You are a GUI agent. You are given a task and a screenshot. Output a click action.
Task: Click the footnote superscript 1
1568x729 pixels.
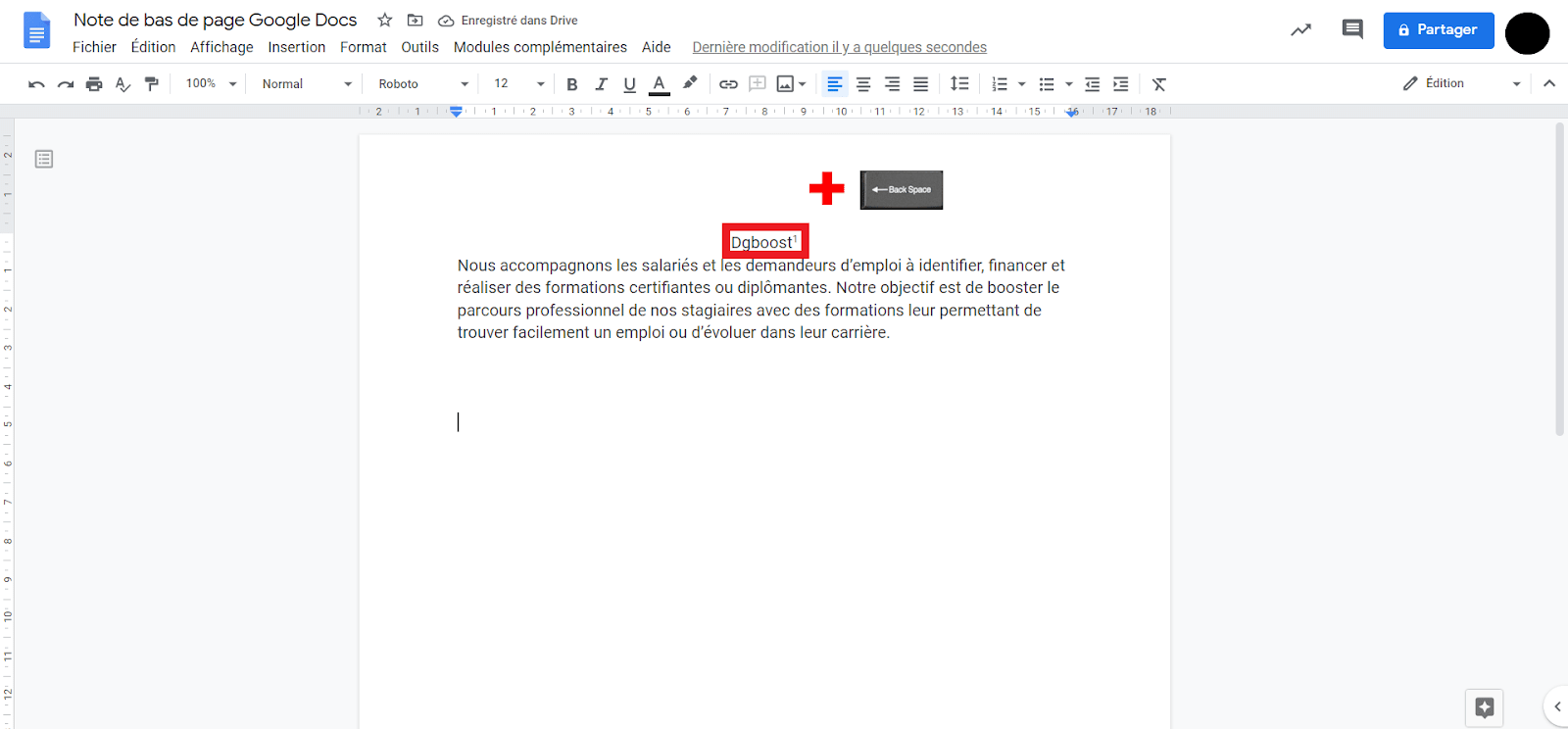(796, 239)
